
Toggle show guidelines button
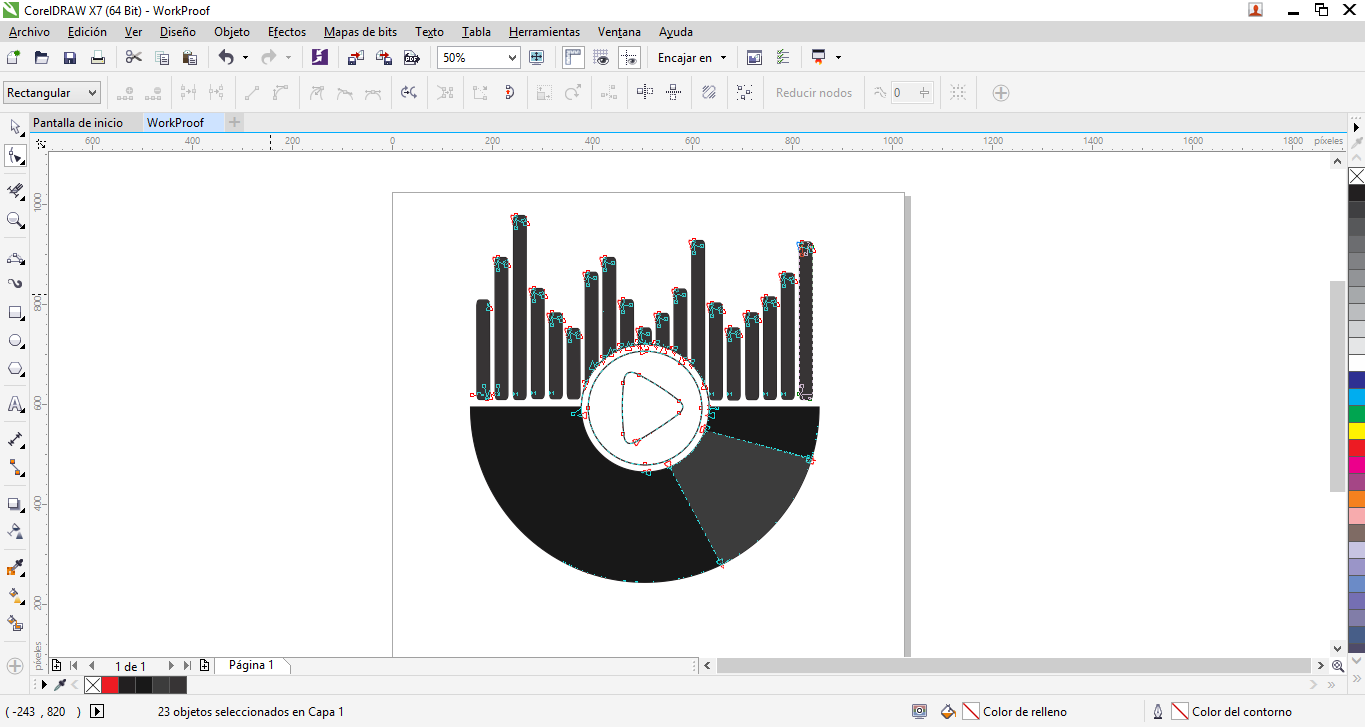click(x=629, y=58)
